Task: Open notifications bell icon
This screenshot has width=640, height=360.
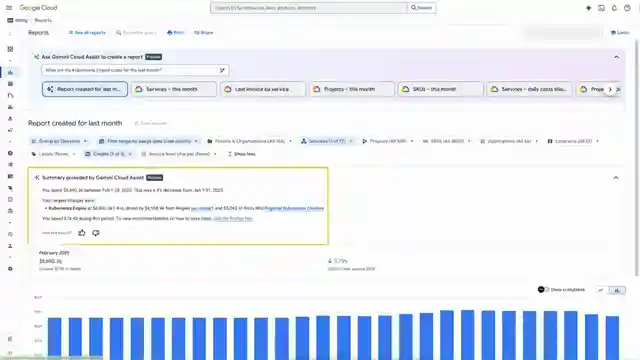Action: [614, 8]
